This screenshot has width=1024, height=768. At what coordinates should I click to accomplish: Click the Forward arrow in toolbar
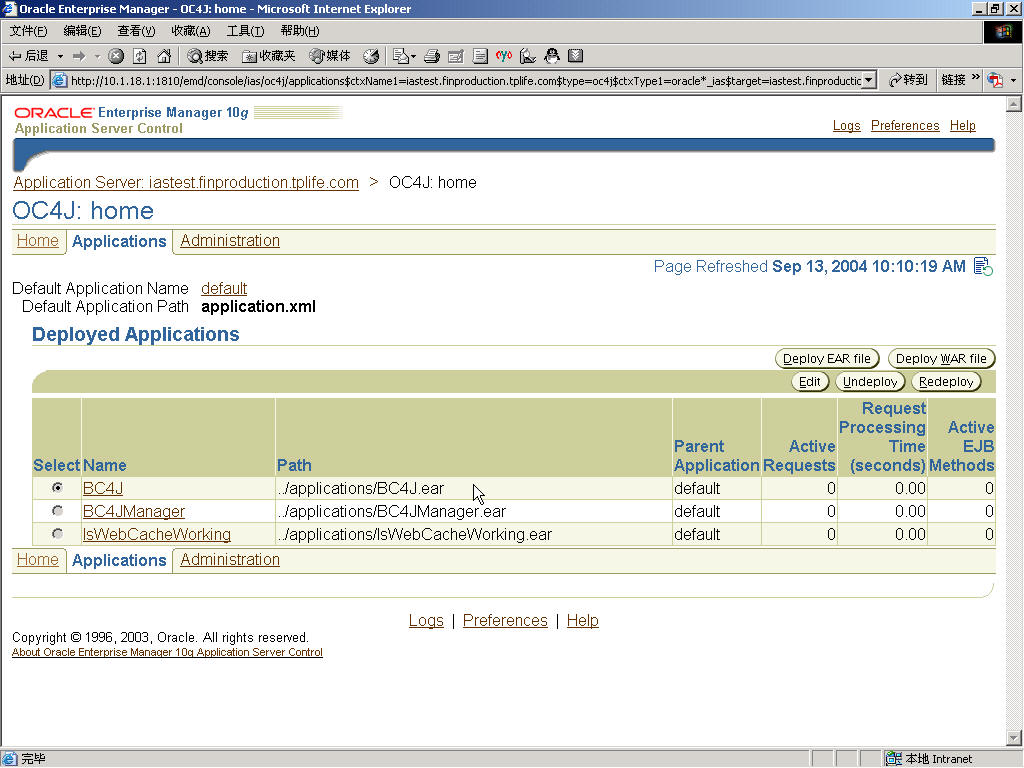tap(79, 56)
